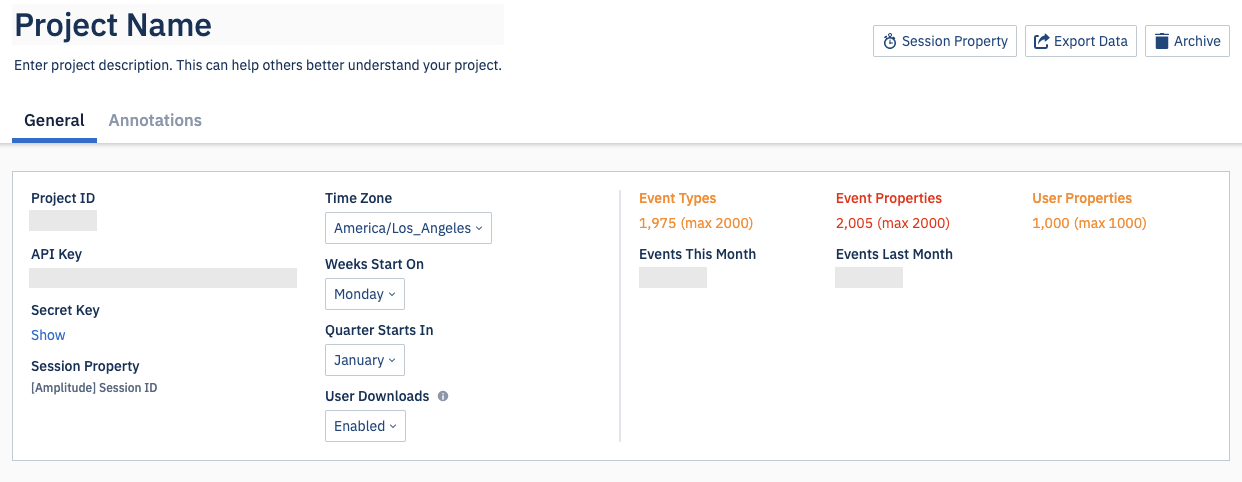This screenshot has width=1242, height=482.
Task: Click the Archive trash icon
Action: coord(1161,42)
